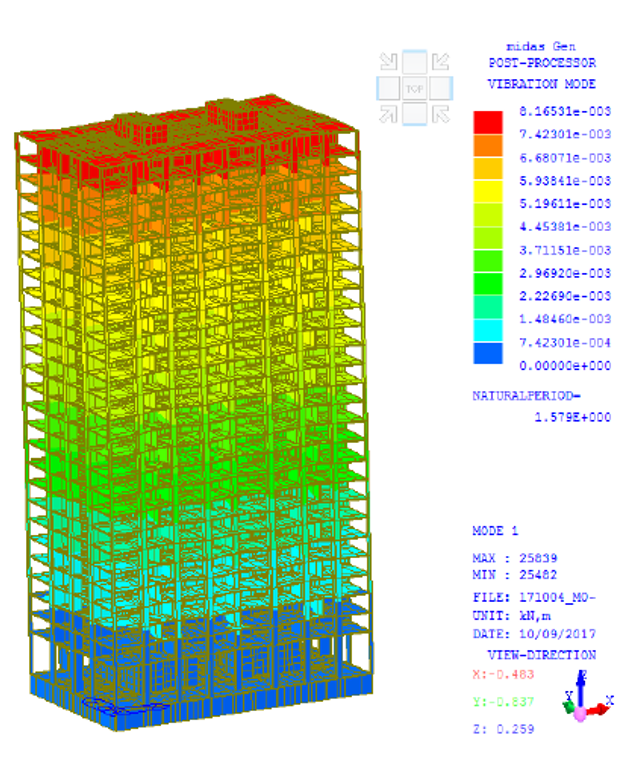
Task: Select the view cube face right of TOP
Action: pos(442,88)
